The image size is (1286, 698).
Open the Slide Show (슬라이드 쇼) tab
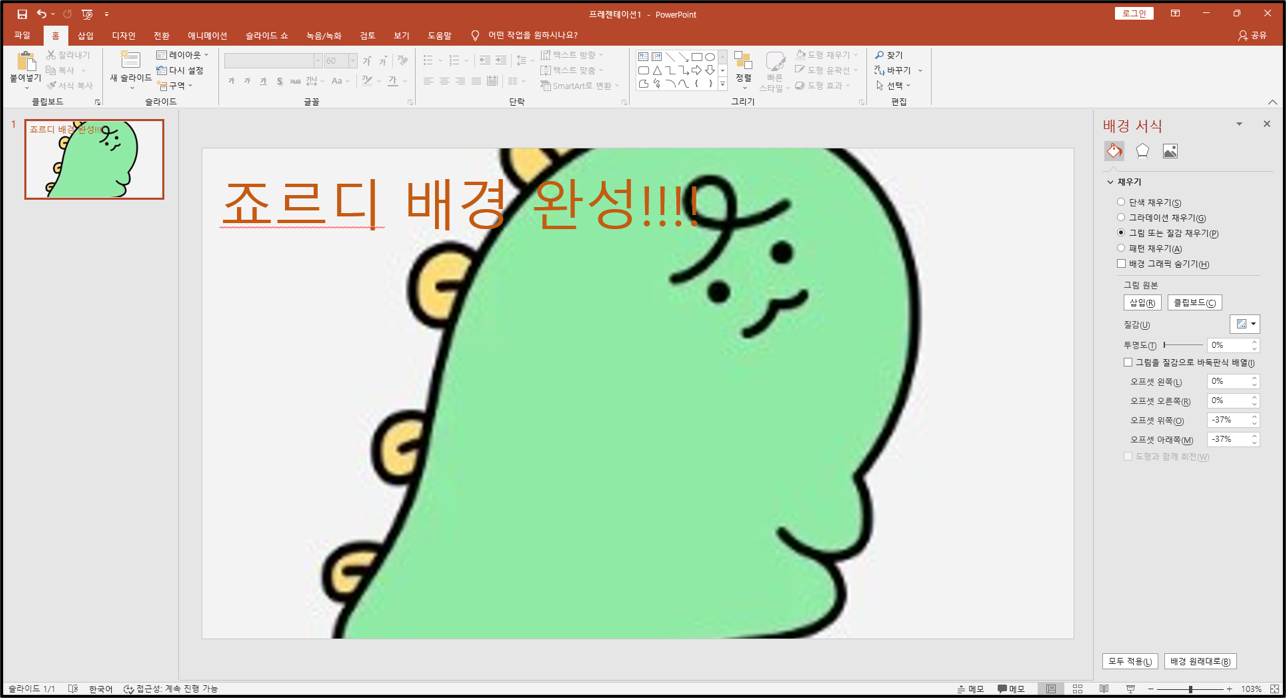point(267,36)
